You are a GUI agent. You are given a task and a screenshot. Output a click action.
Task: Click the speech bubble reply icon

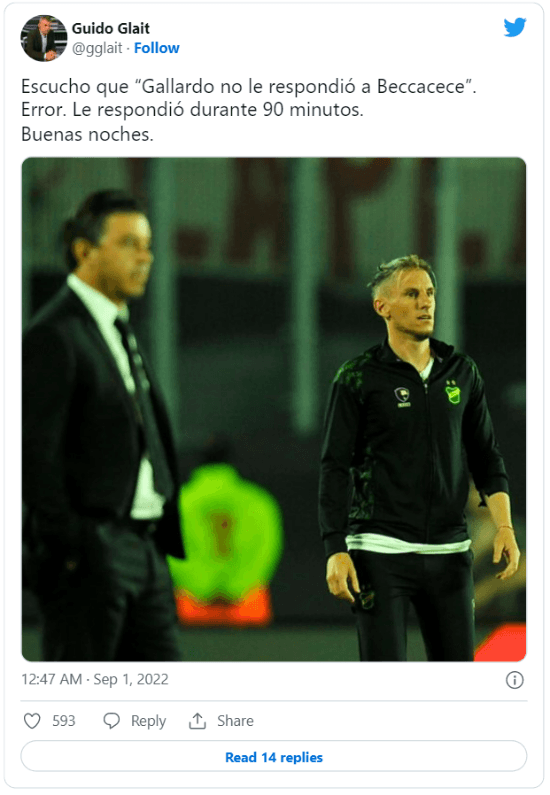pos(111,720)
